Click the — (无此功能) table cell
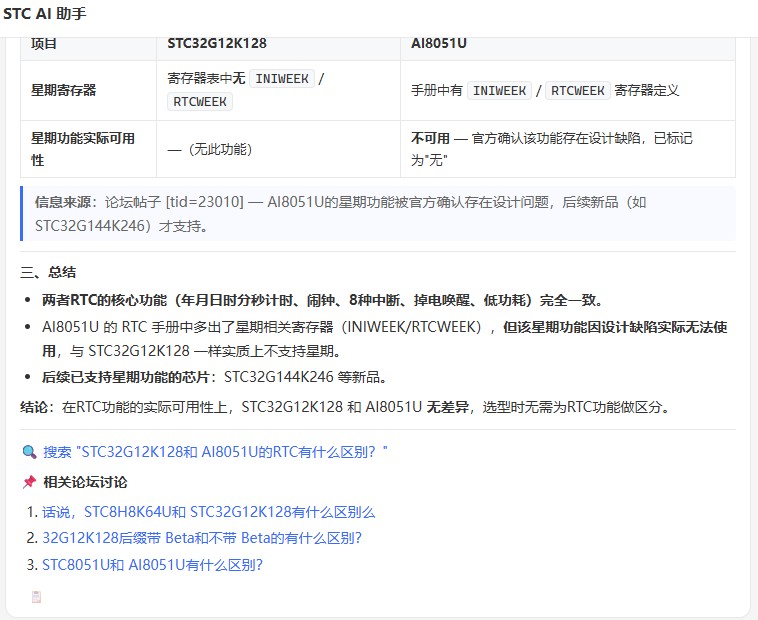 [x=278, y=149]
